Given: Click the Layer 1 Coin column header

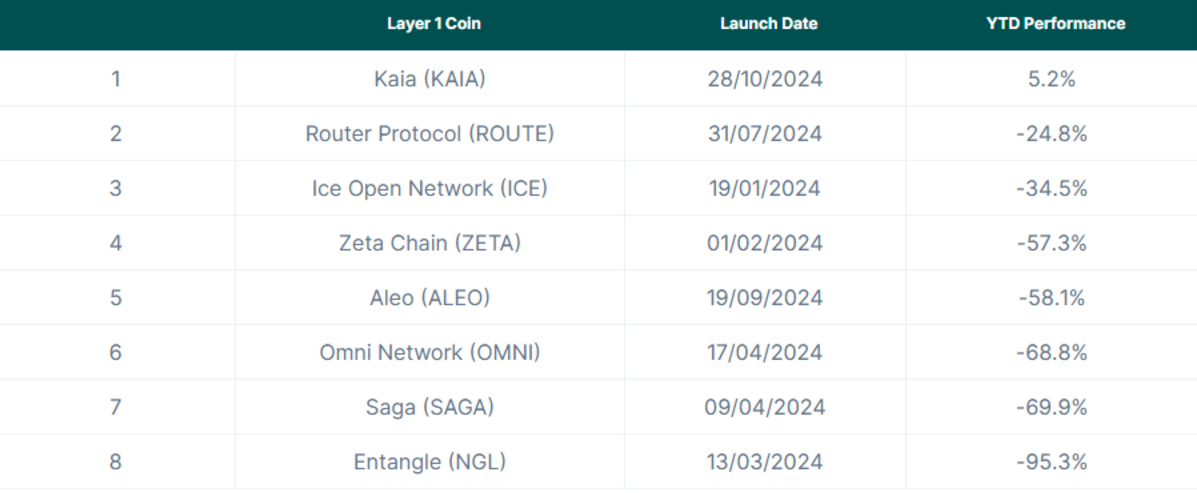Looking at the screenshot, I should pos(433,23).
